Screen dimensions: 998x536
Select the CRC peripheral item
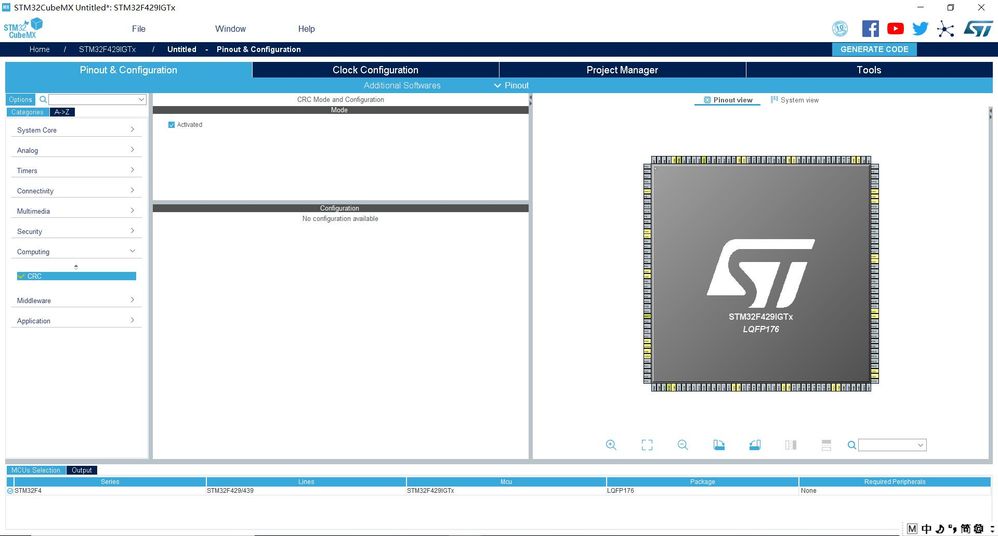point(76,276)
